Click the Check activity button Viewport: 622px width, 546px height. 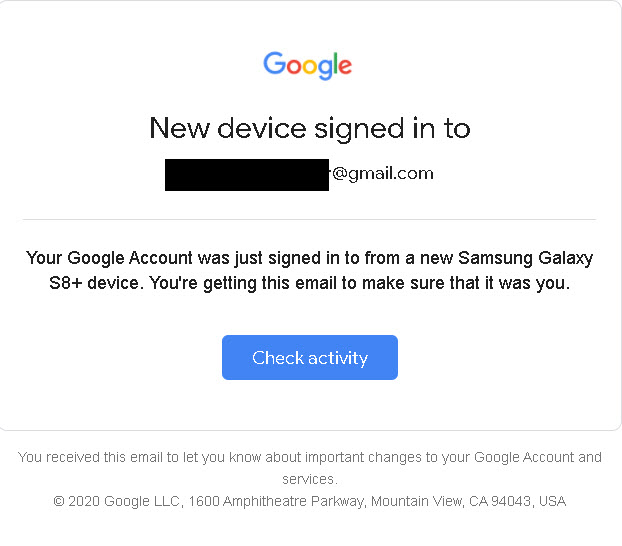pyautogui.click(x=310, y=358)
